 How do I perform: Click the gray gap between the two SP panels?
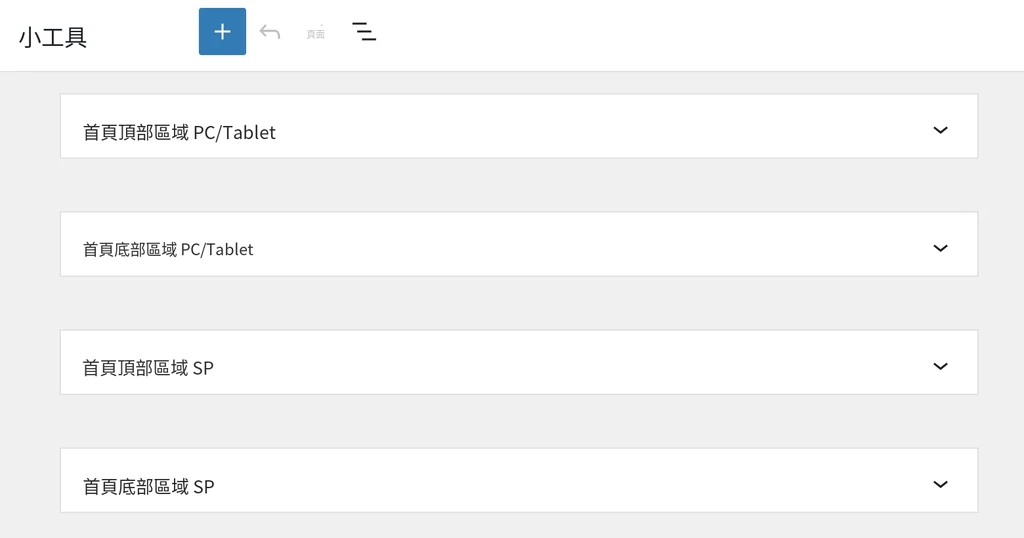(x=519, y=421)
